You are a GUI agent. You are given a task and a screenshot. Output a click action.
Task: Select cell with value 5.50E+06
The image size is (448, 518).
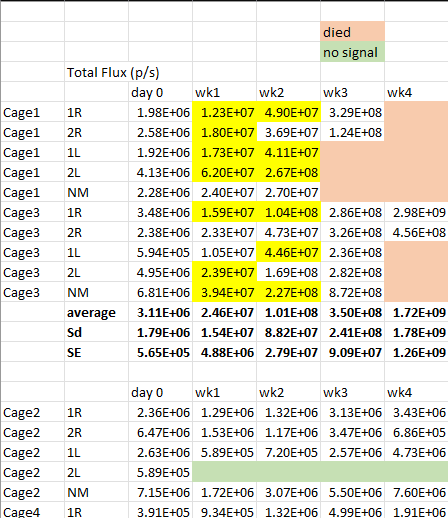click(352, 492)
